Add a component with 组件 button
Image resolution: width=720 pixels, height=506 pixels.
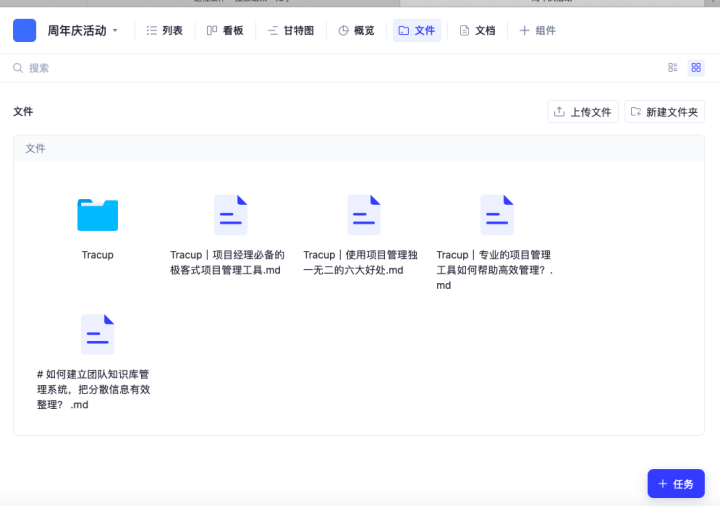(x=537, y=30)
